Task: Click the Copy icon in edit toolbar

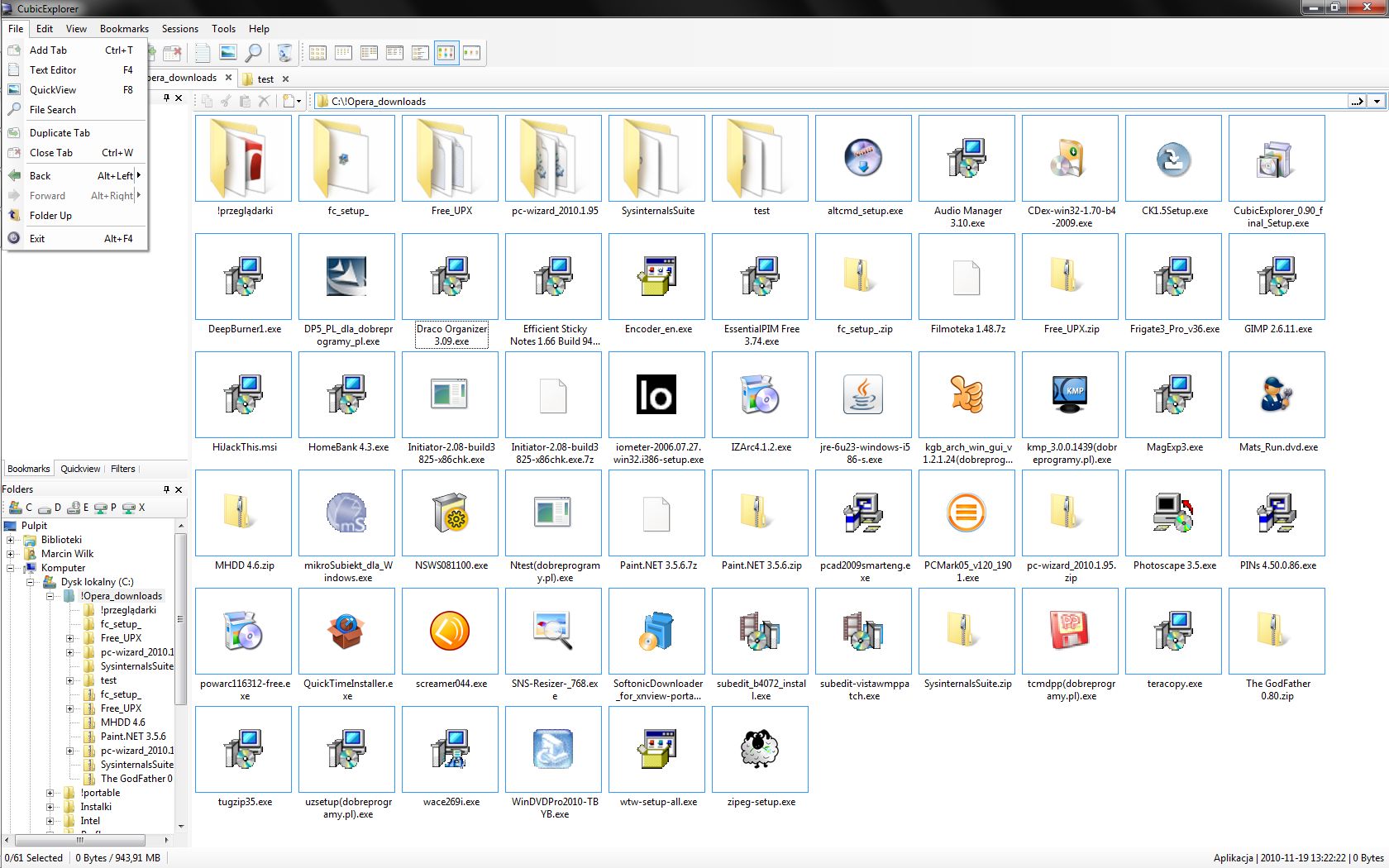Action: (207, 101)
